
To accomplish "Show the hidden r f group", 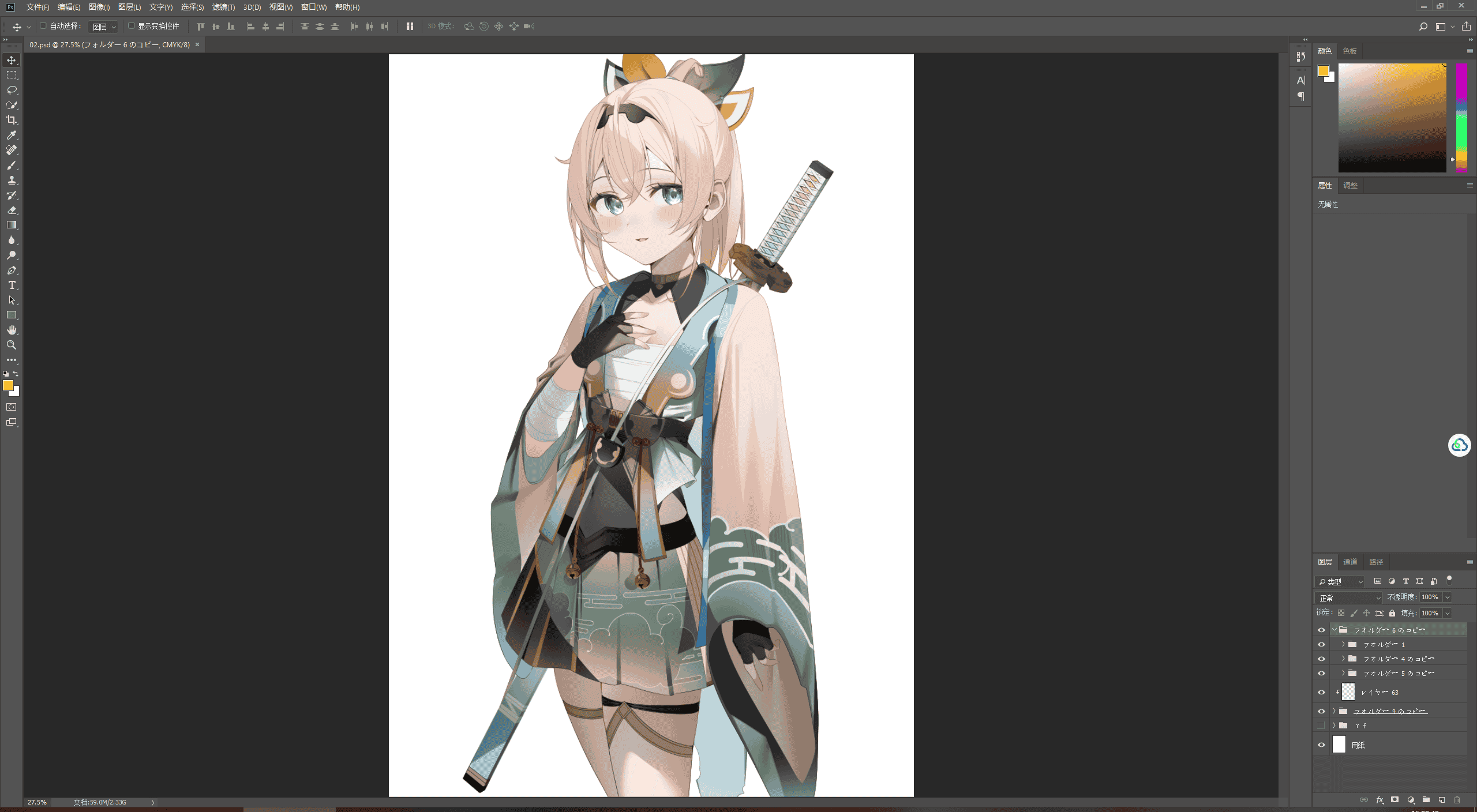I will (x=1321, y=725).
